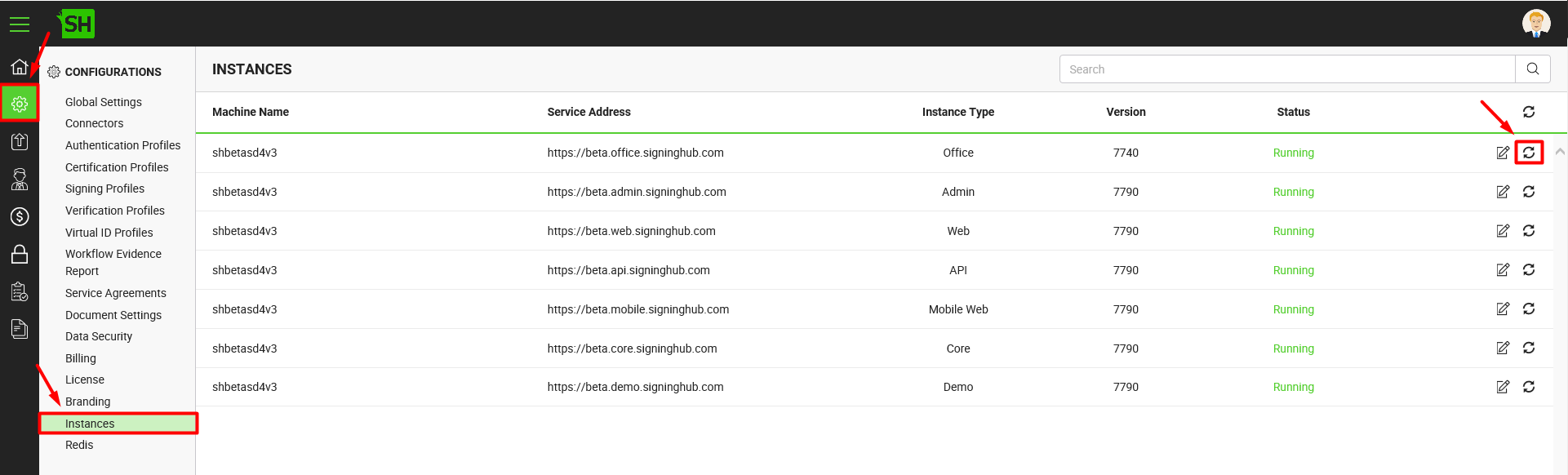Click the padlock icon in sidebar
1568x475 pixels.
click(x=20, y=255)
